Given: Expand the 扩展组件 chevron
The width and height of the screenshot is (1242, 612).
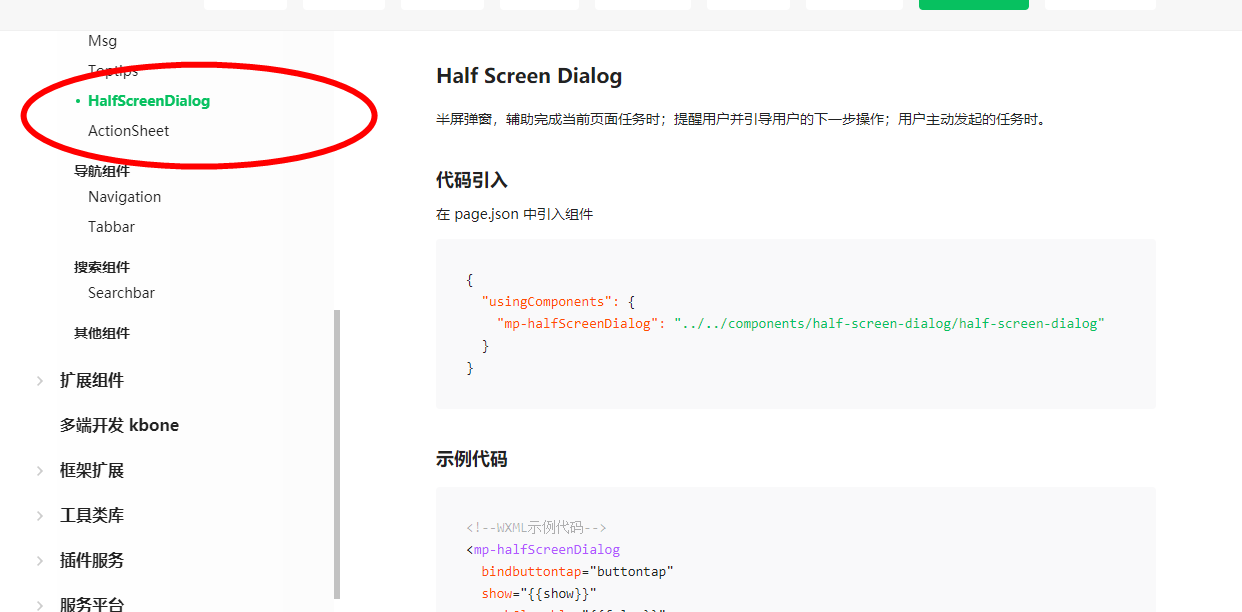Looking at the screenshot, I should point(40,381).
